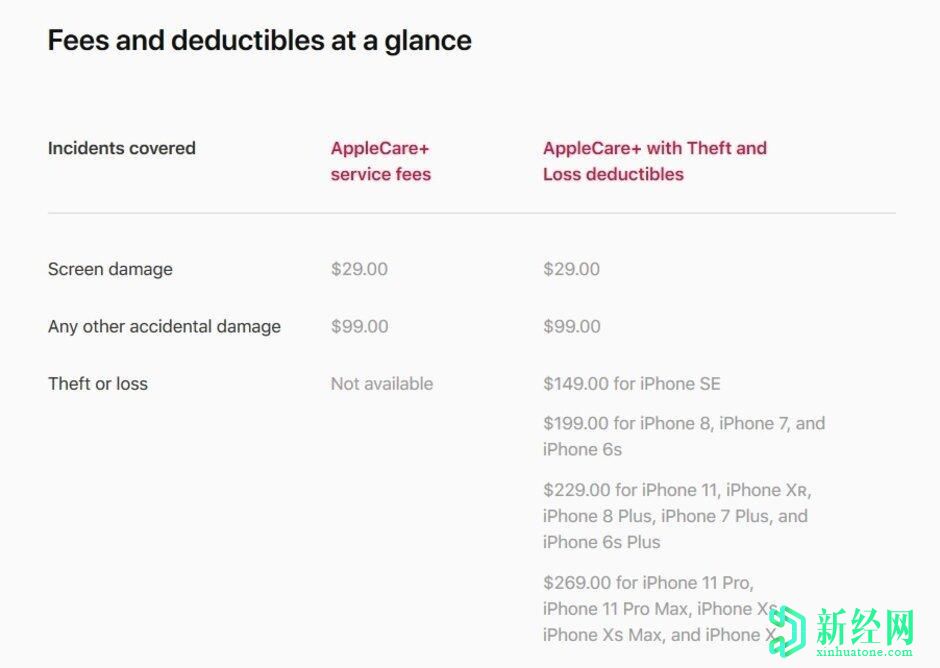Click the $29.00 Theft and Loss deductible
The image size is (940, 668).
click(571, 269)
